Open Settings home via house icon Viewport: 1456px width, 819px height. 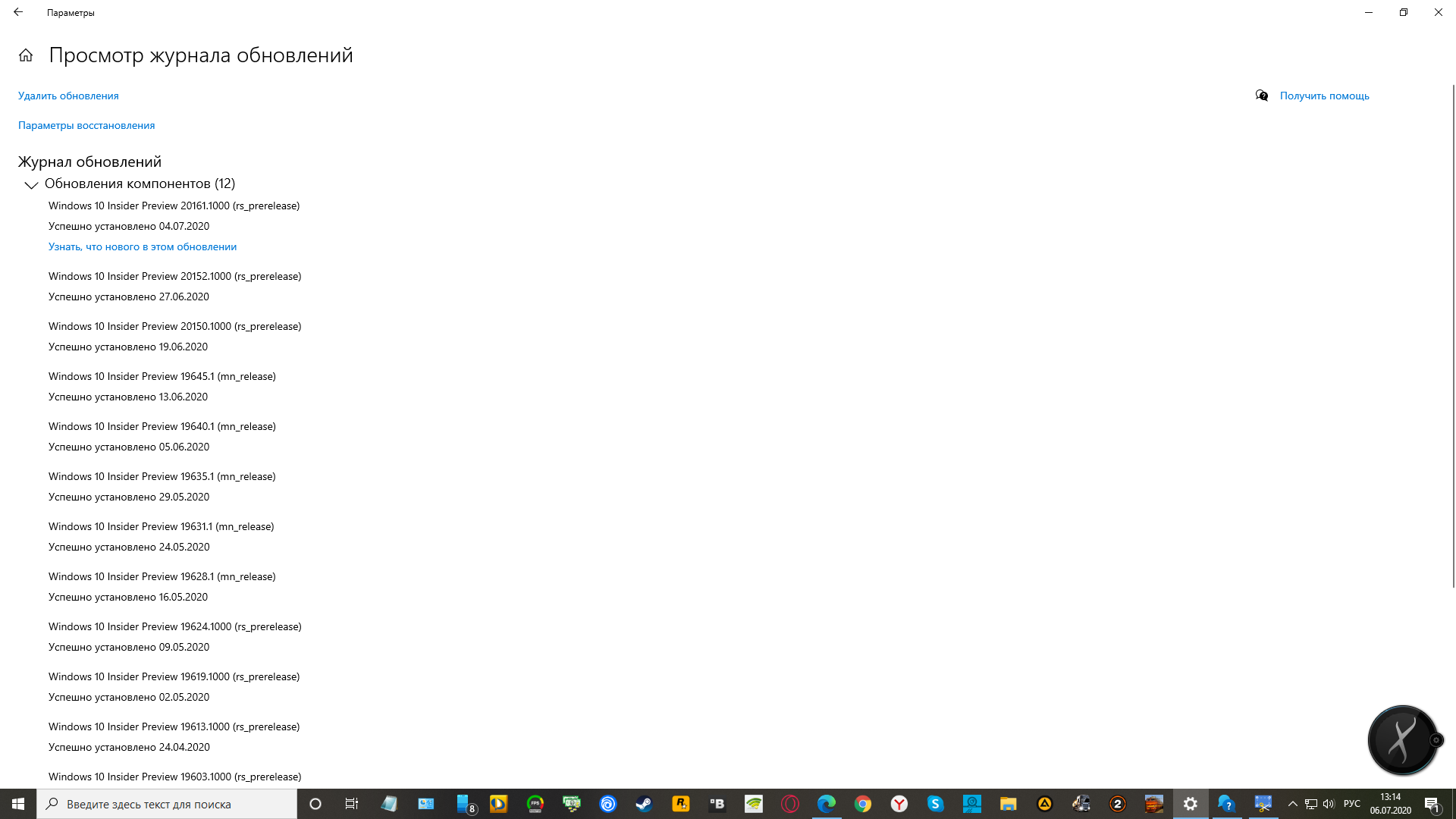click(26, 55)
